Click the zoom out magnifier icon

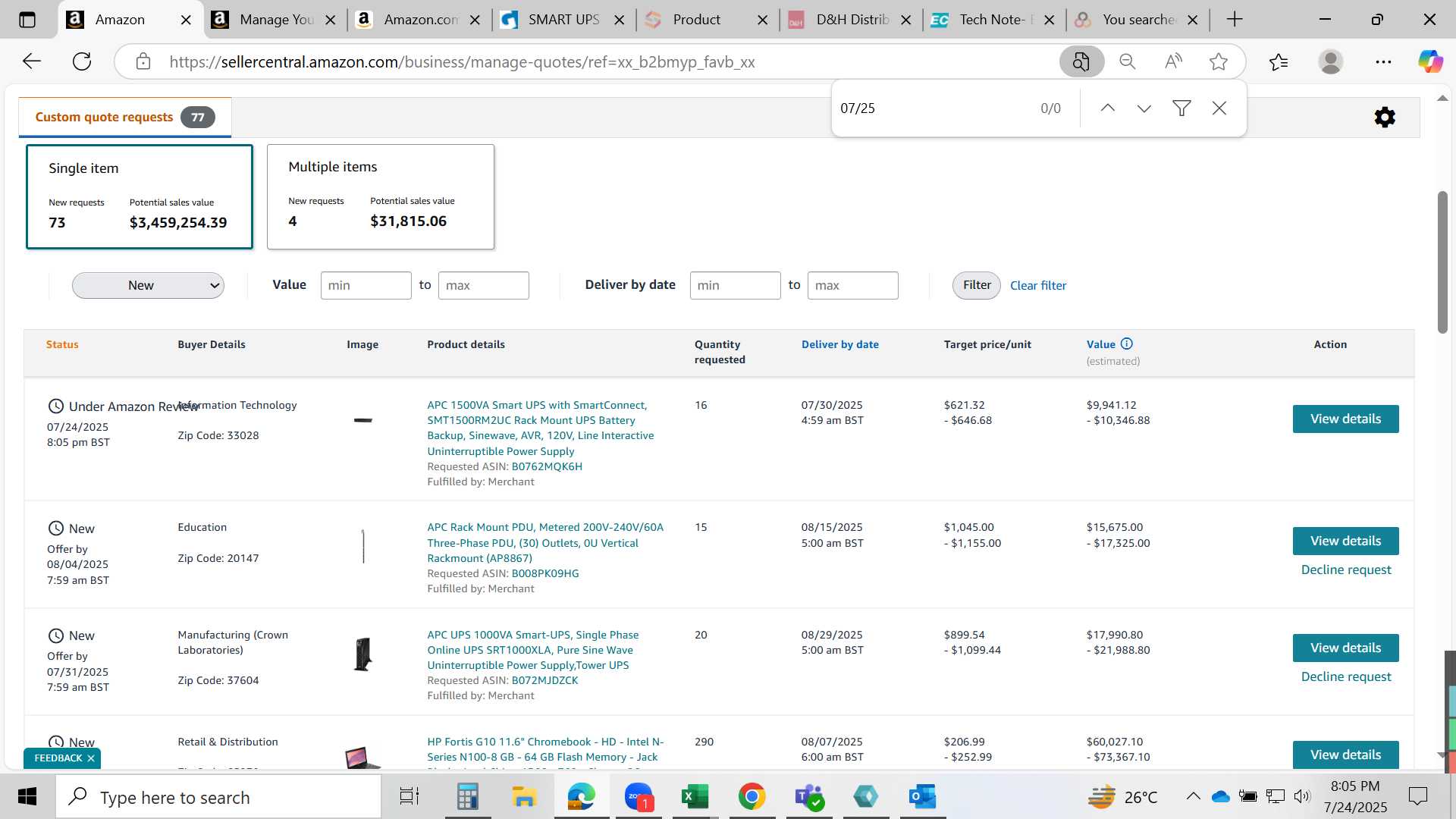1128,61
